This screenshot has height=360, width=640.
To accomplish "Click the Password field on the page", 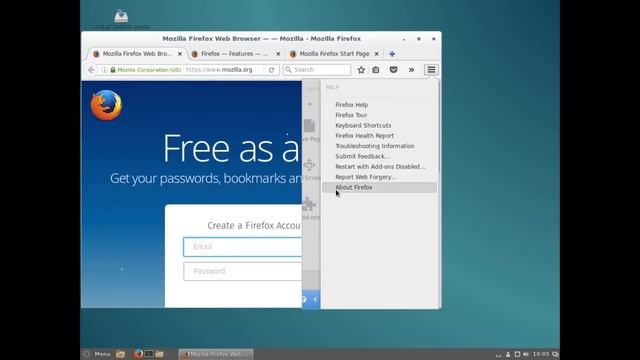I will (x=243, y=271).
